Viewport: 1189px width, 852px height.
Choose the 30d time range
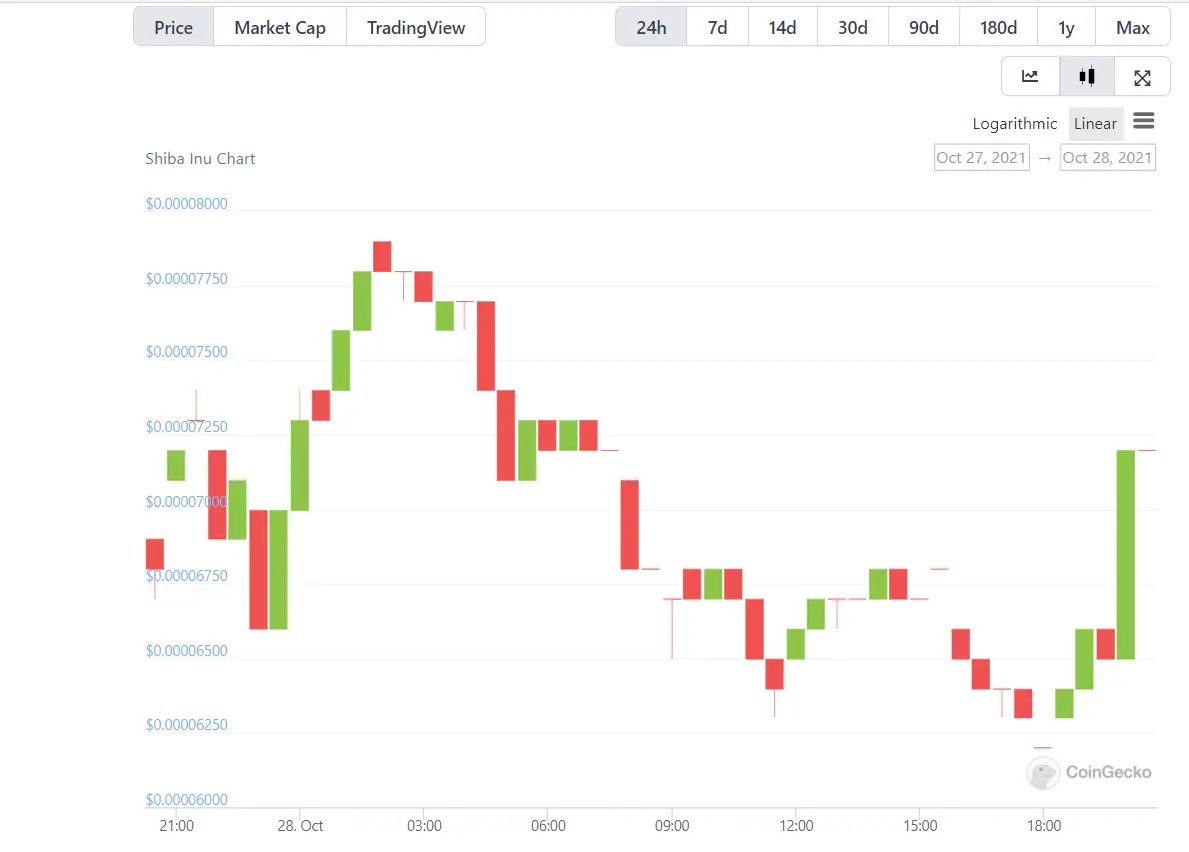(x=852, y=27)
